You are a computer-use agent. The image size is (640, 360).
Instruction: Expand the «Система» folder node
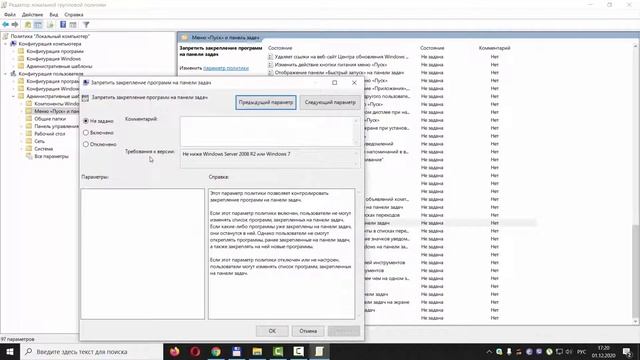click(21, 149)
